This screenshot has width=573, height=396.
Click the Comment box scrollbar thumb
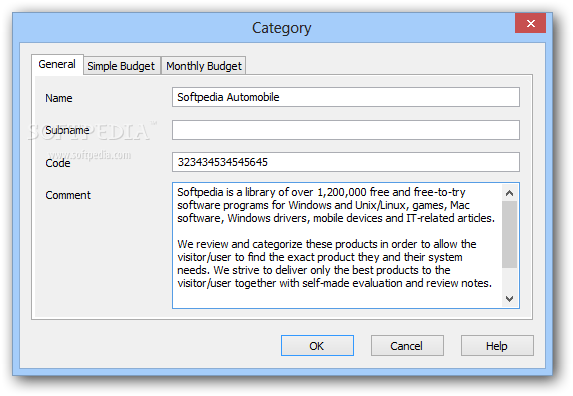(509, 234)
